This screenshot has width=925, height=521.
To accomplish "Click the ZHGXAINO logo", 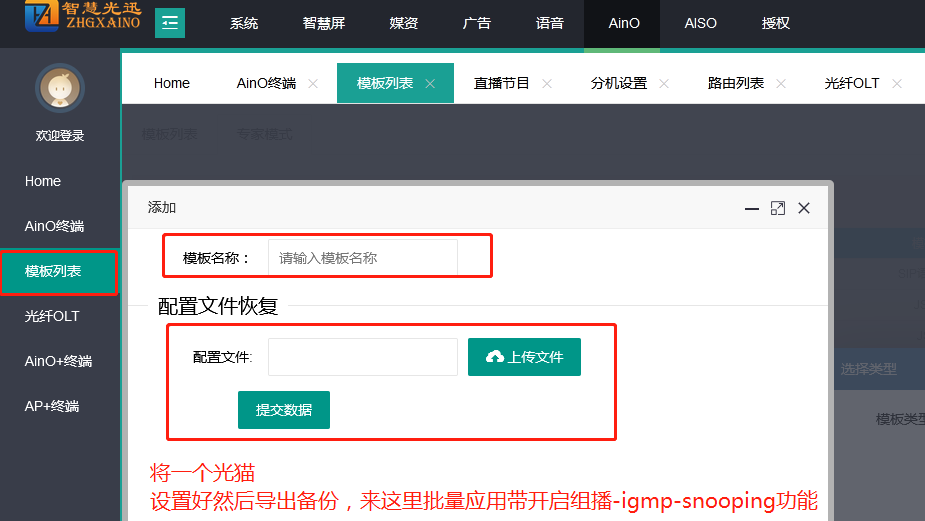I will pyautogui.click(x=84, y=20).
